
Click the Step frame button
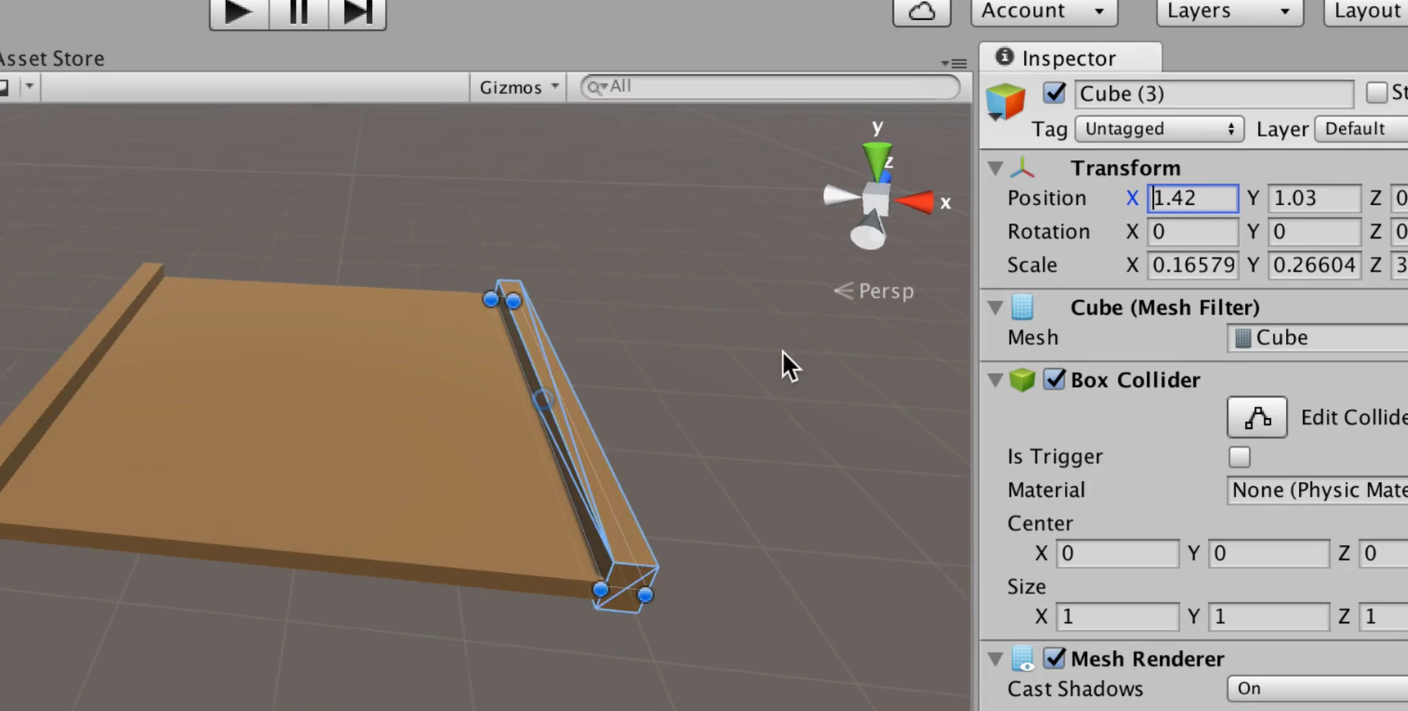coord(358,13)
